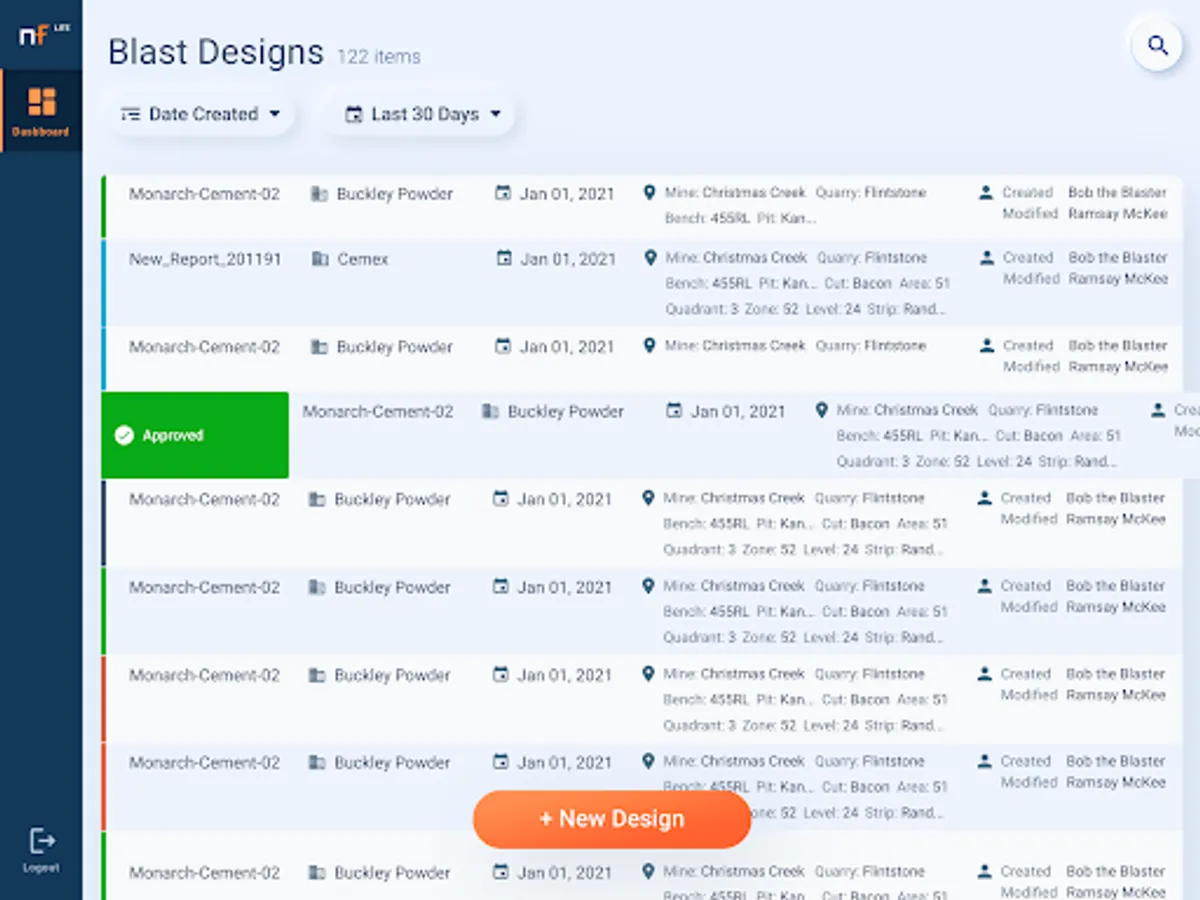Click the green Approved status badge
Viewport: 1200px width, 900px height.
tap(195, 435)
